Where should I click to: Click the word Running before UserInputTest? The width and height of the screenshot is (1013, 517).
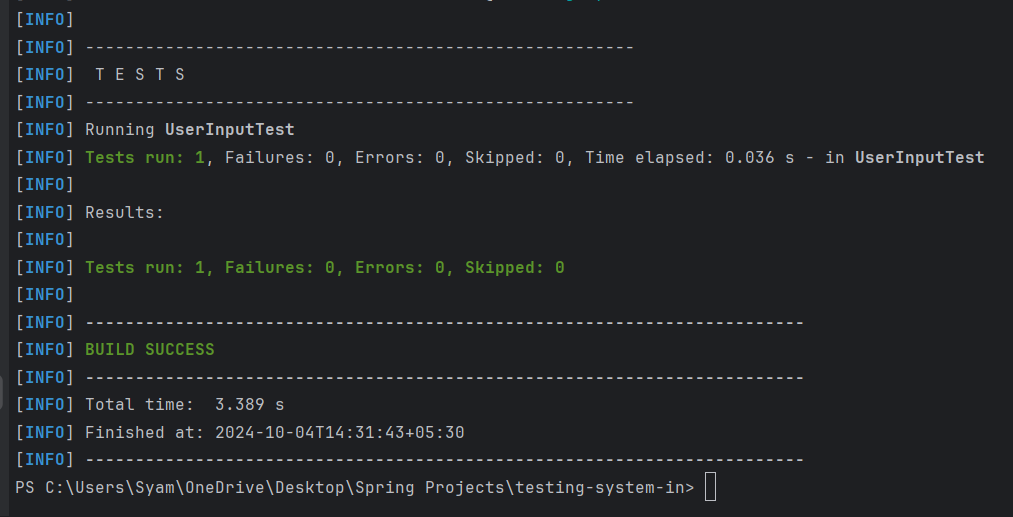pyautogui.click(x=119, y=130)
